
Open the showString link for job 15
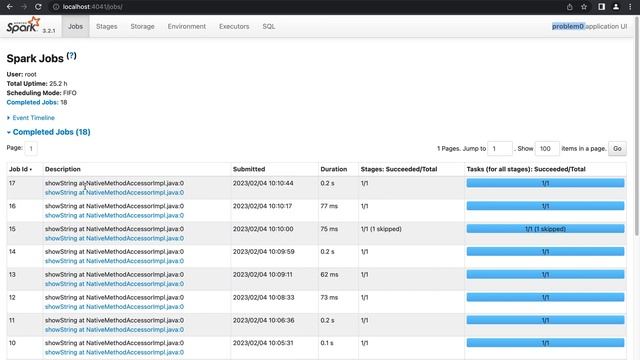tap(114, 238)
